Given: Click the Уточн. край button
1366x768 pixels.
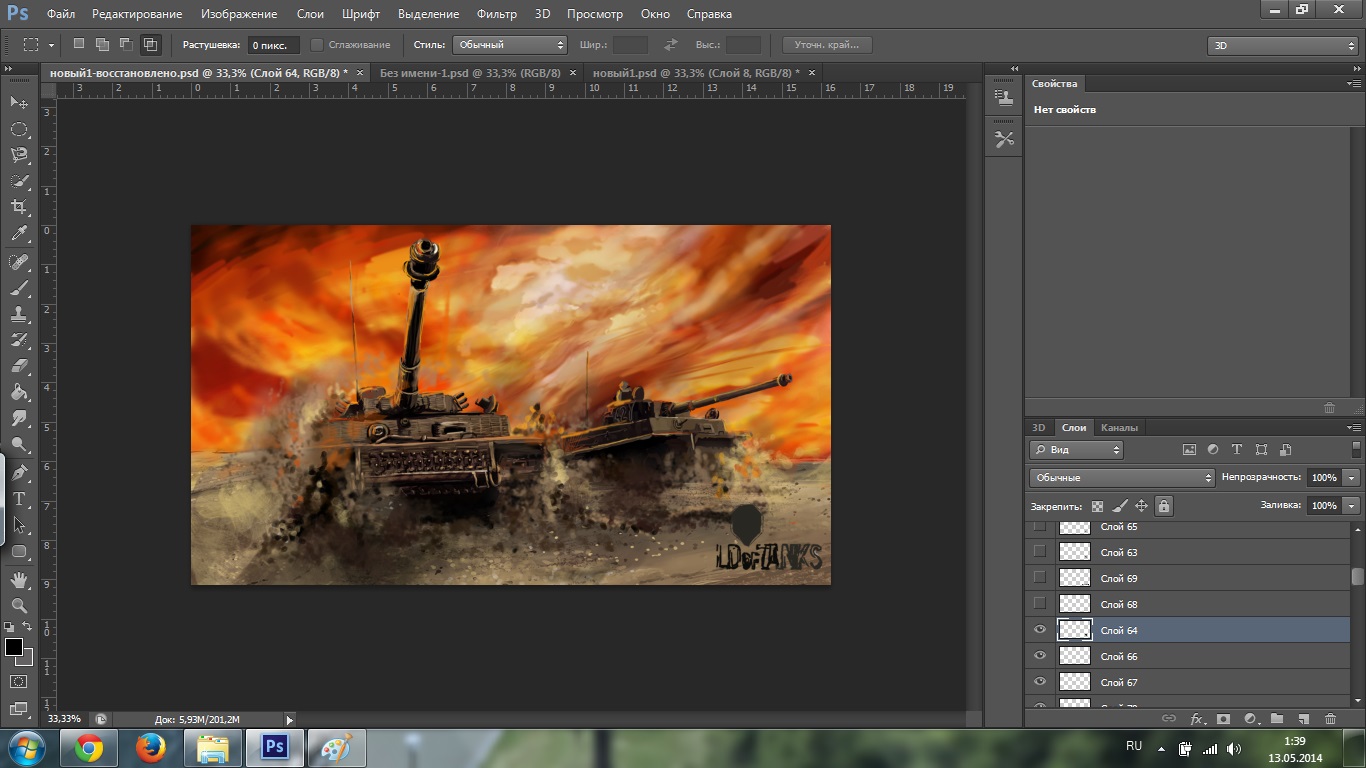Looking at the screenshot, I should 827,45.
